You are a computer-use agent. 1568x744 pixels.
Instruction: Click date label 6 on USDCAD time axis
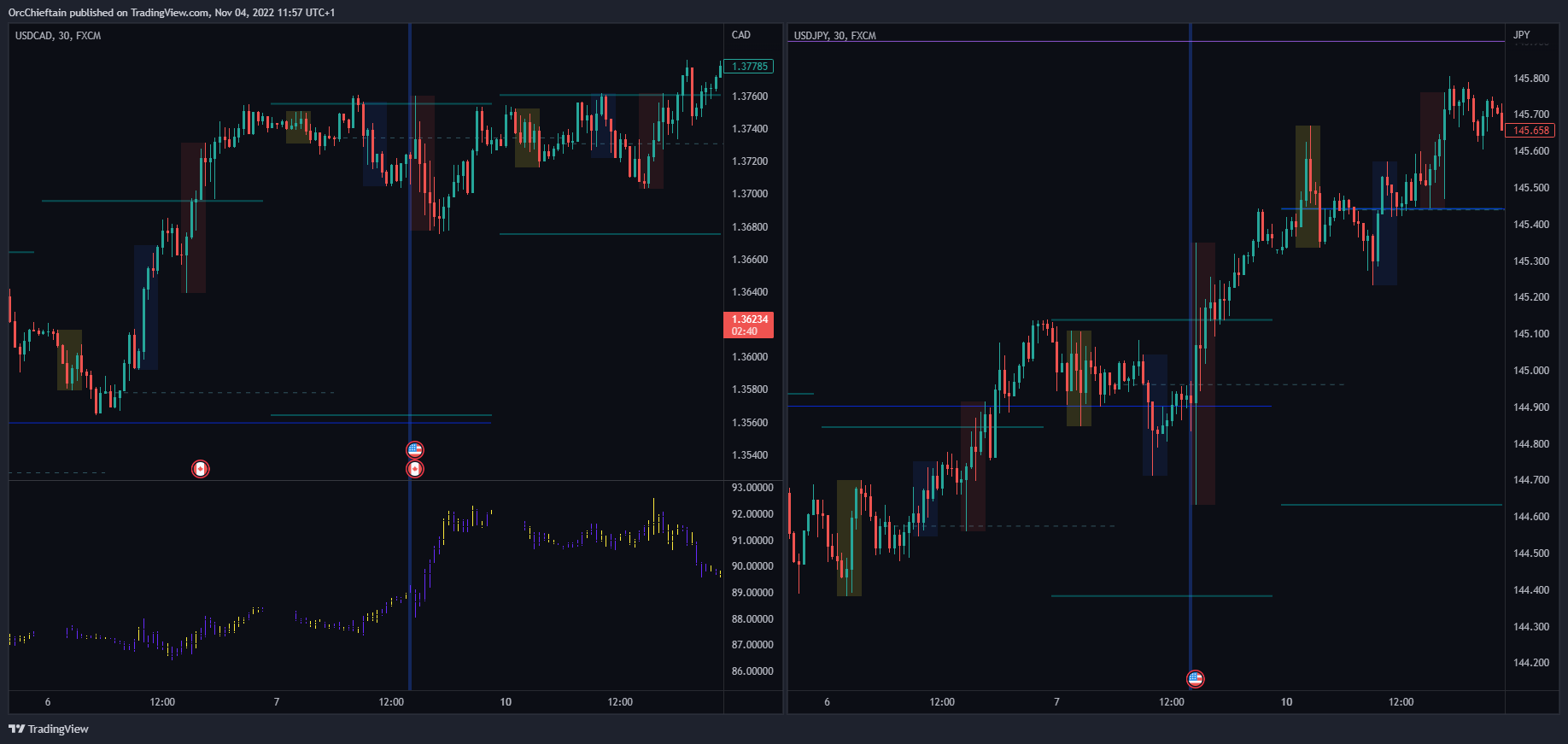[48, 702]
